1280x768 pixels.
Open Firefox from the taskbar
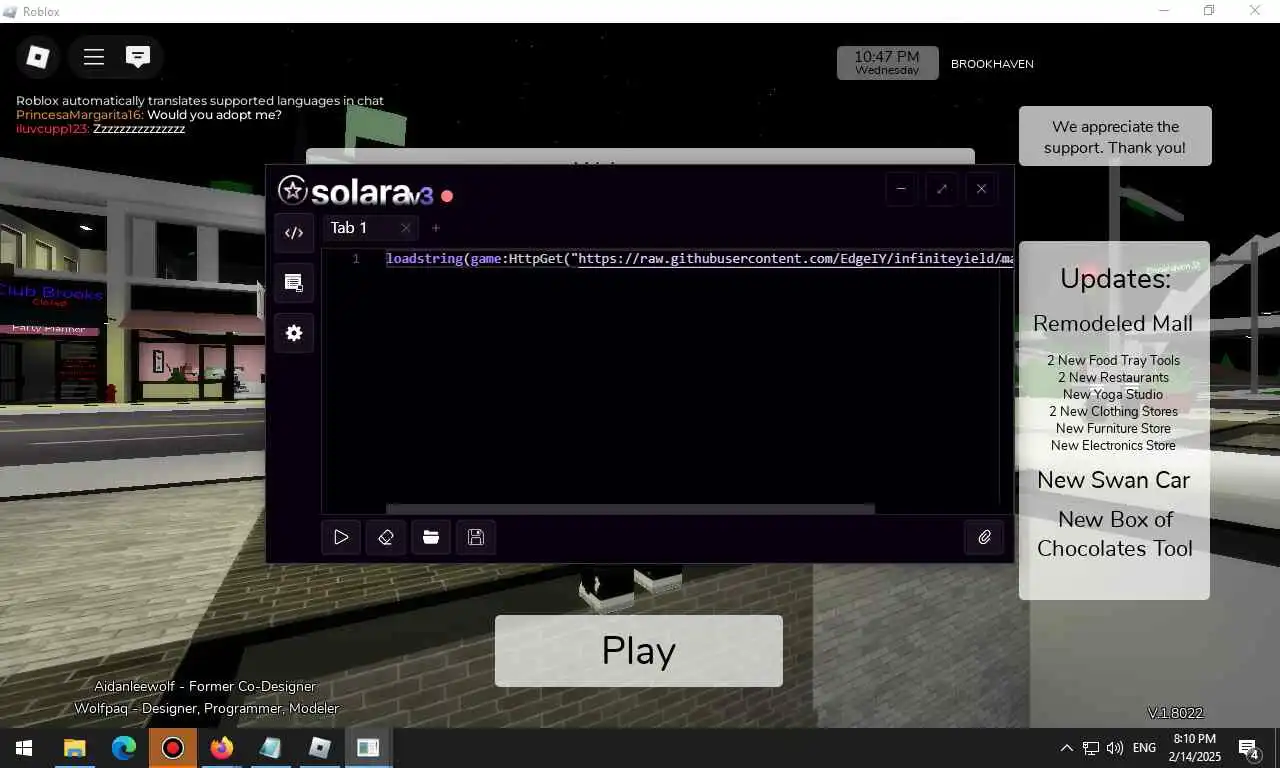222,748
